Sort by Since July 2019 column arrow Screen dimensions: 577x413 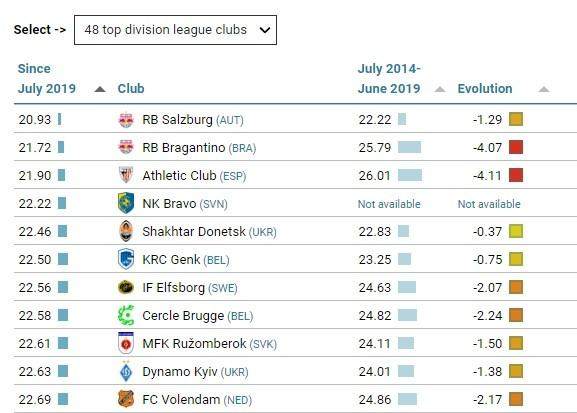[x=100, y=89]
